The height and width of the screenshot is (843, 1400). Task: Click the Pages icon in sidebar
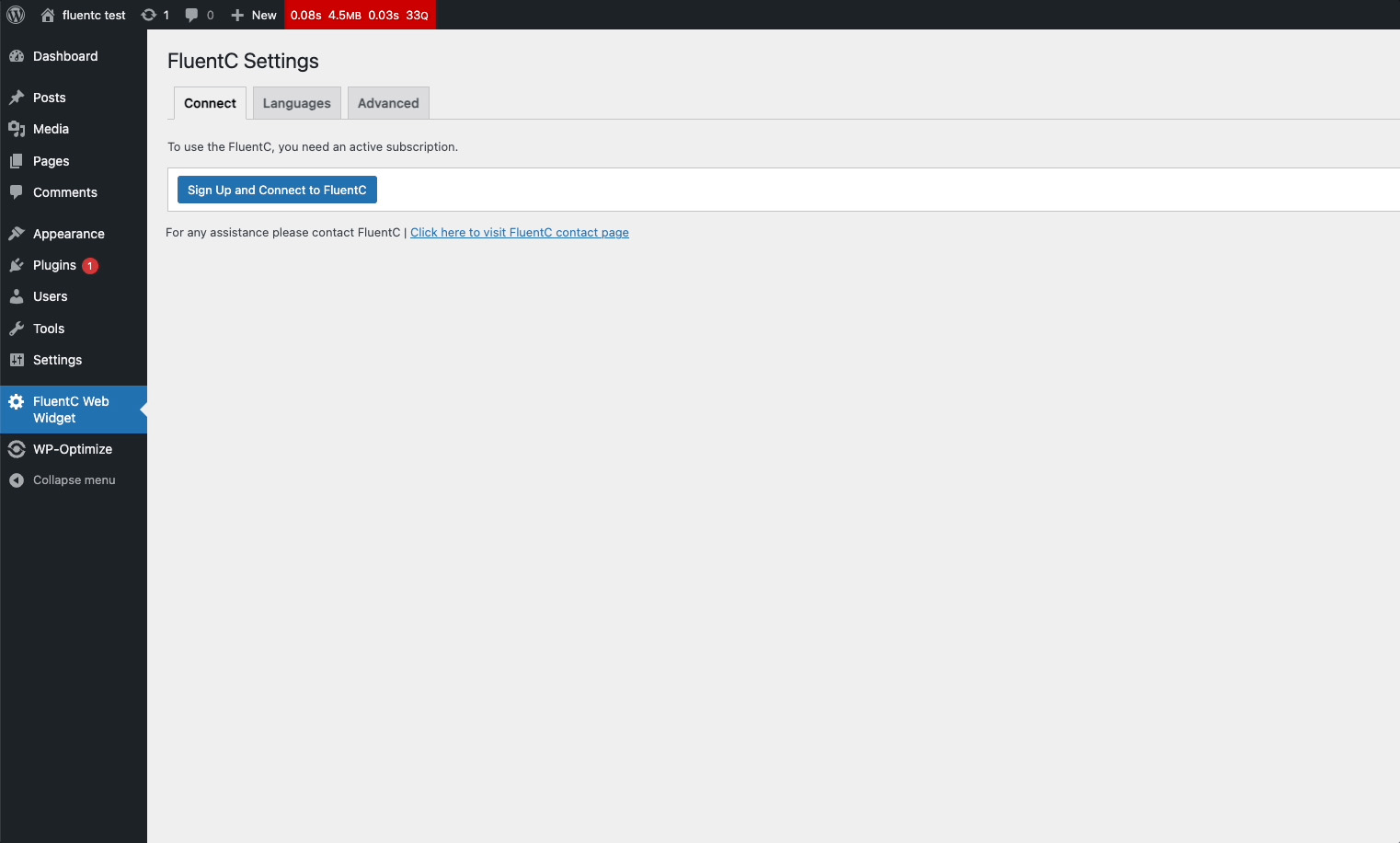(x=17, y=161)
